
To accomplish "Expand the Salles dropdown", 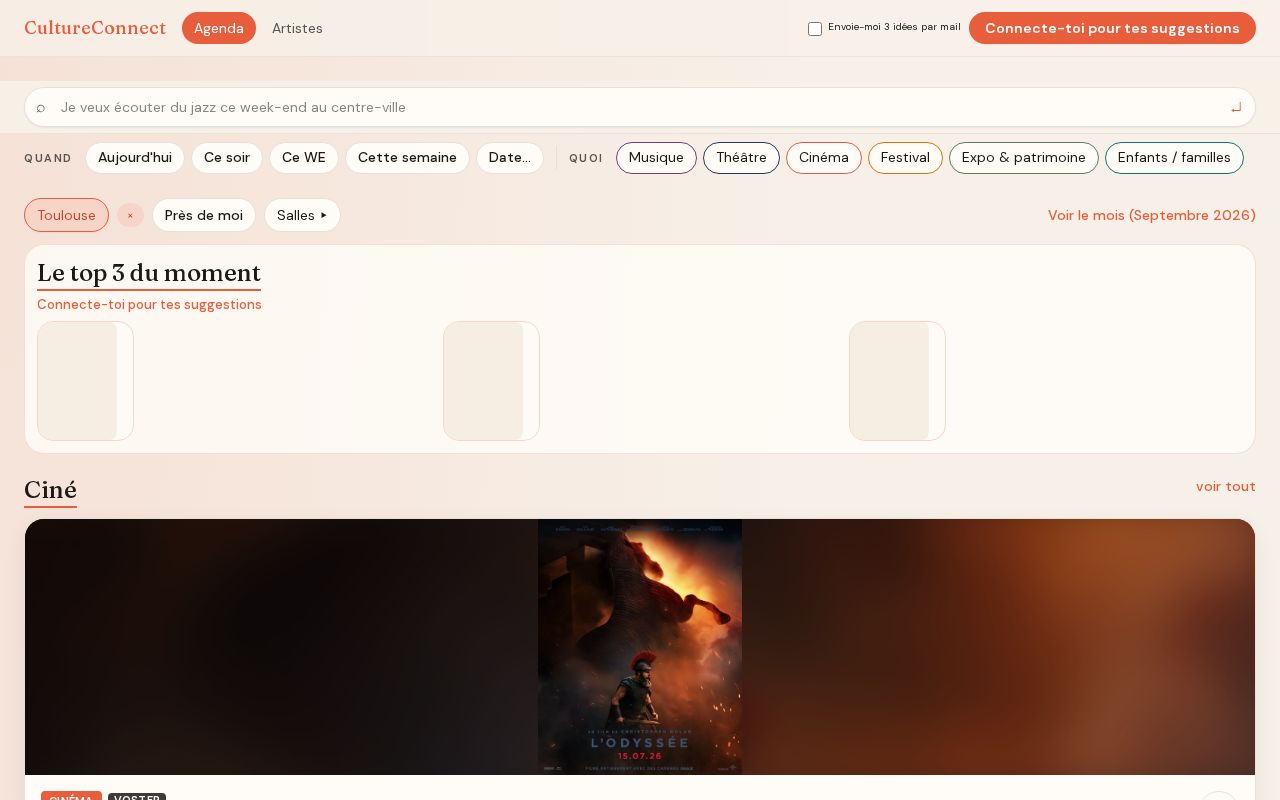I will (302, 215).
